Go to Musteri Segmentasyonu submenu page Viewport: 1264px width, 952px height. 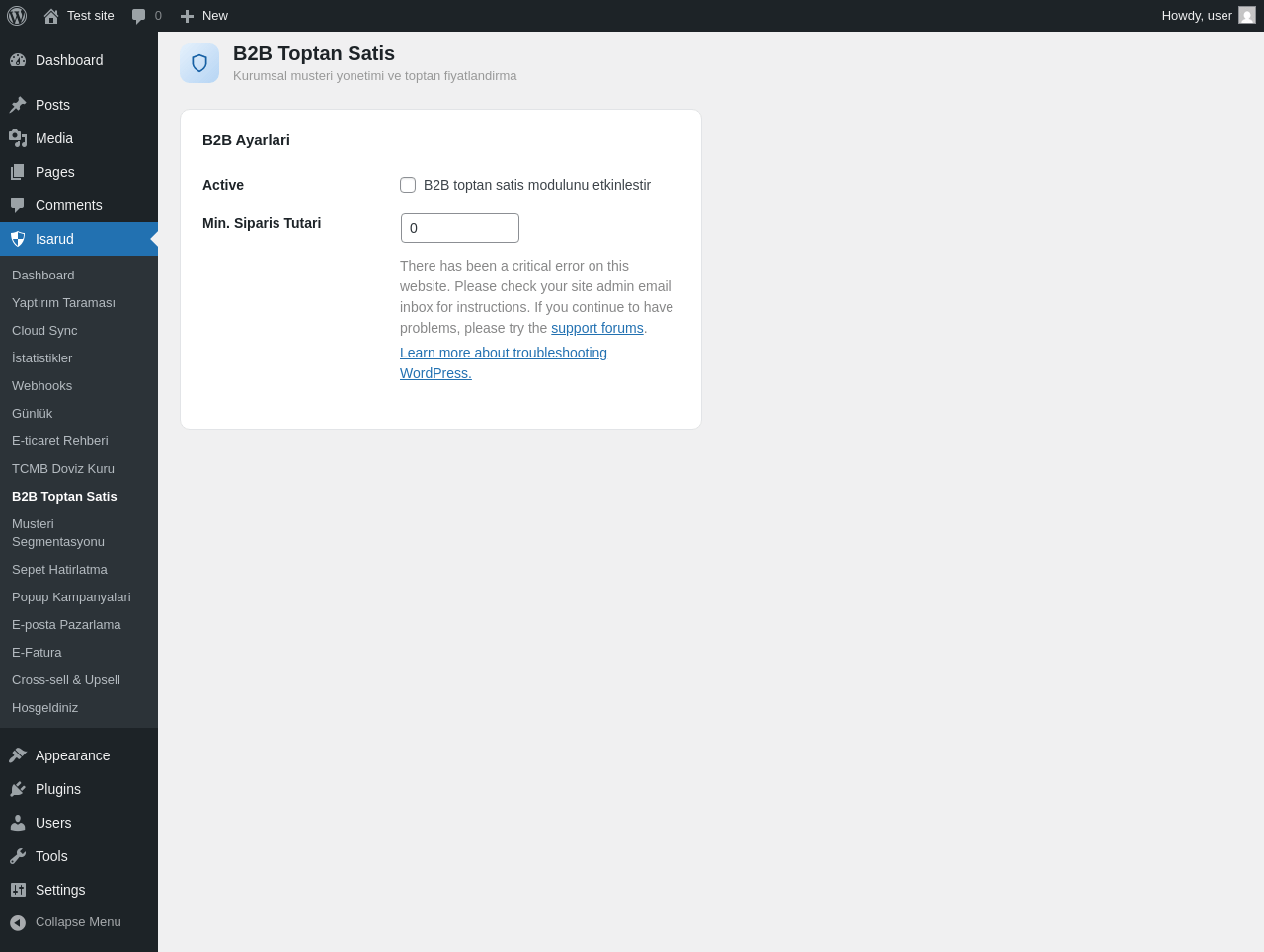[58, 533]
